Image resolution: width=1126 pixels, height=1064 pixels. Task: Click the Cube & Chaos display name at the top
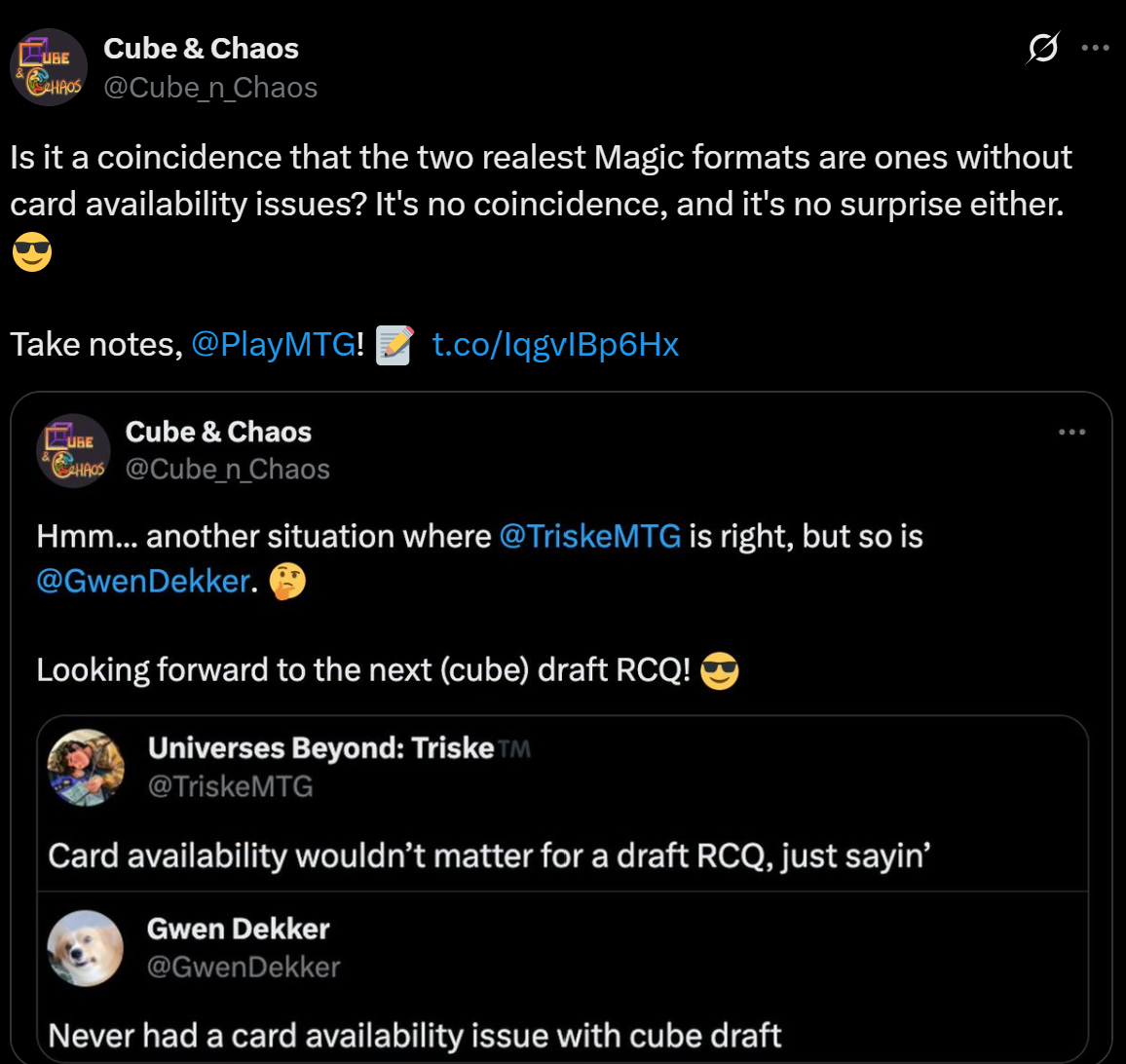(201, 49)
